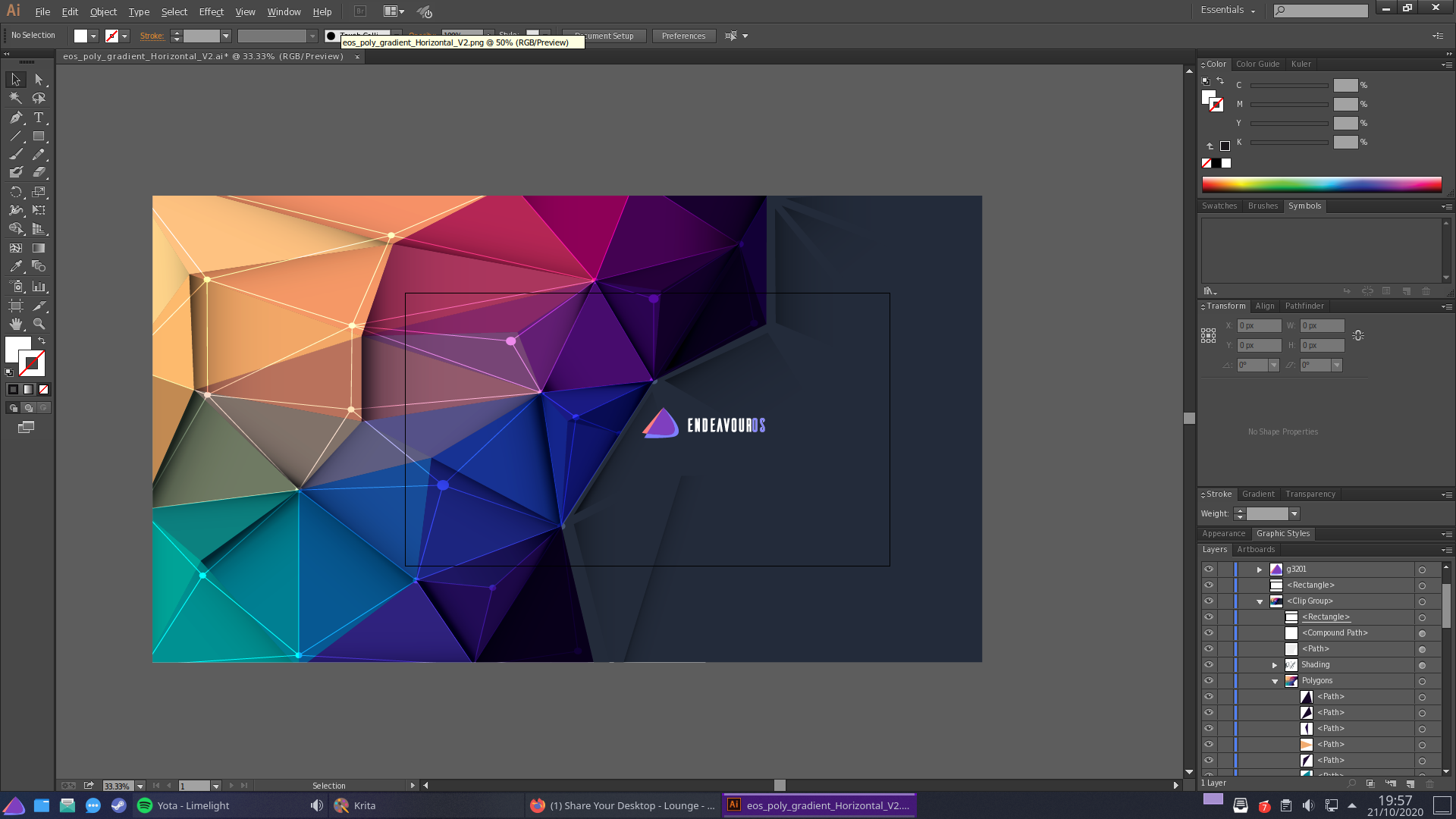Open the stroke weight dropdown in control bar

click(x=225, y=36)
